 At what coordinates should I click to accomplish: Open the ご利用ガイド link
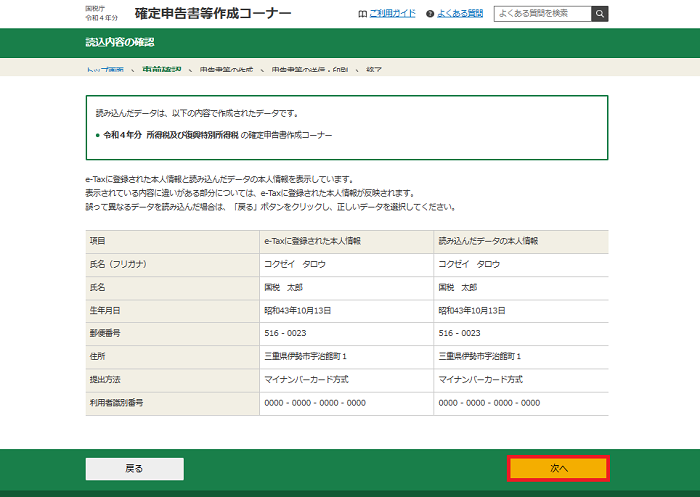point(390,14)
